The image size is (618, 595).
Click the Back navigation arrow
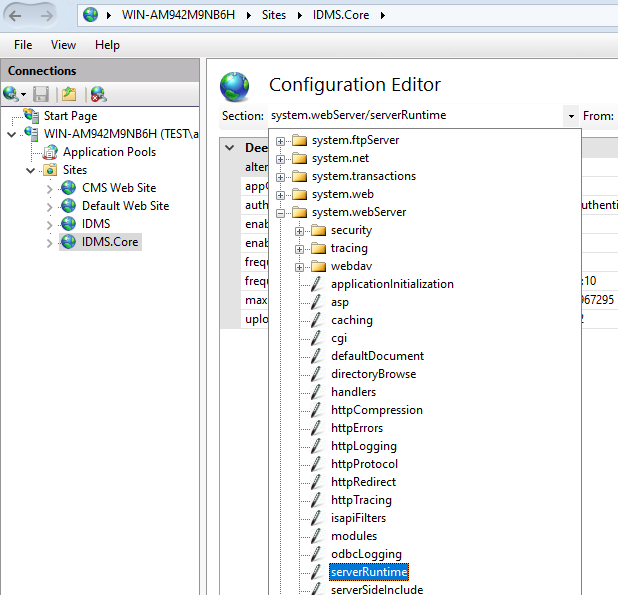tap(15, 16)
